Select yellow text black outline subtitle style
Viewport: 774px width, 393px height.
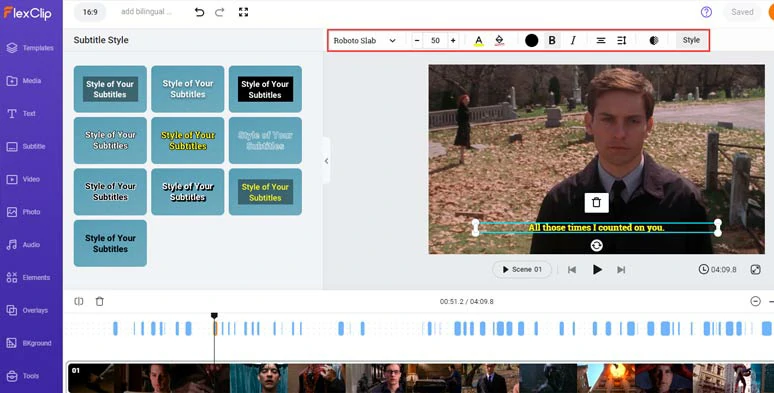click(188, 140)
